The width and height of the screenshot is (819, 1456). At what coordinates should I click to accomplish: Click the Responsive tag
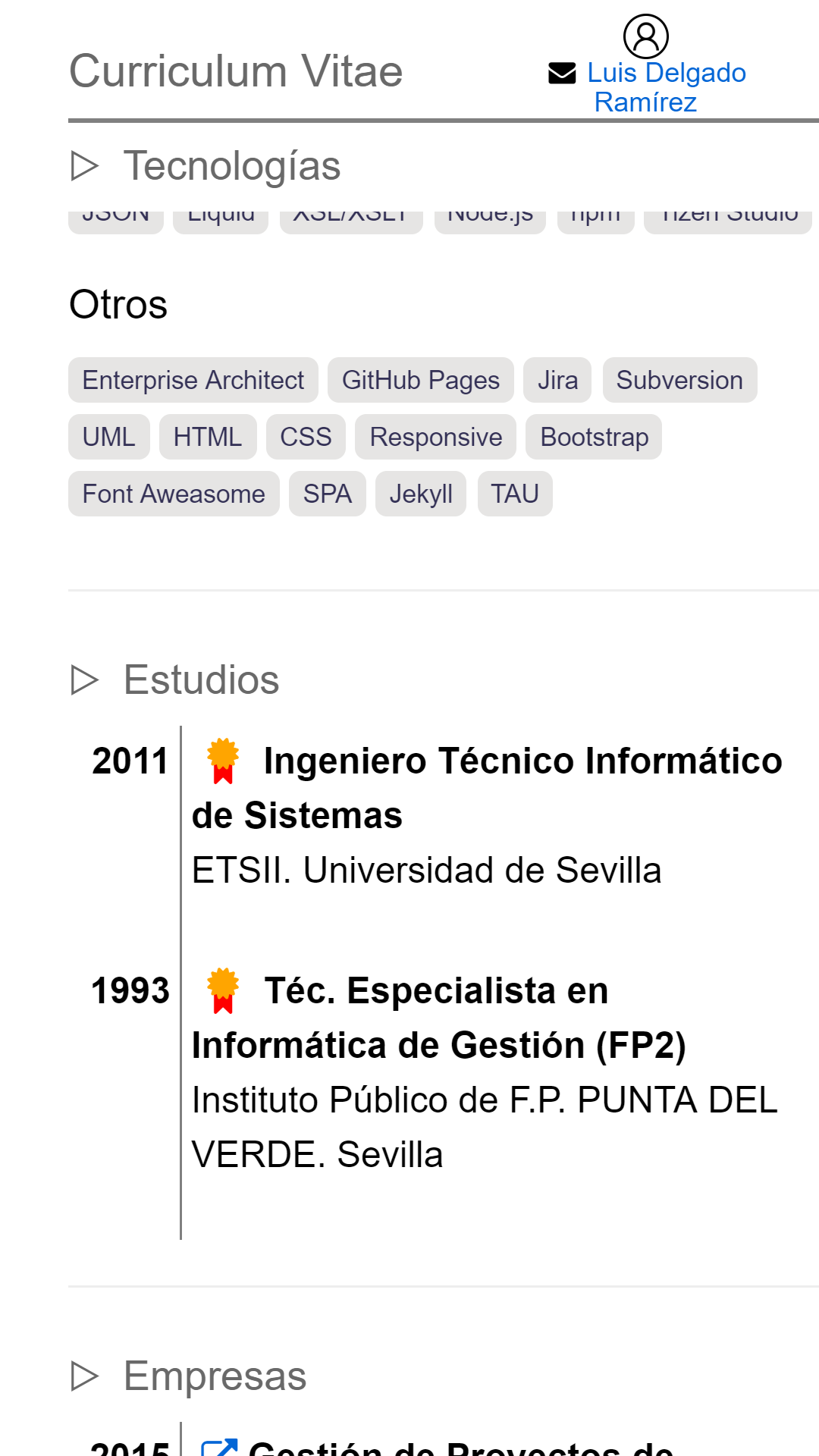[x=435, y=437]
